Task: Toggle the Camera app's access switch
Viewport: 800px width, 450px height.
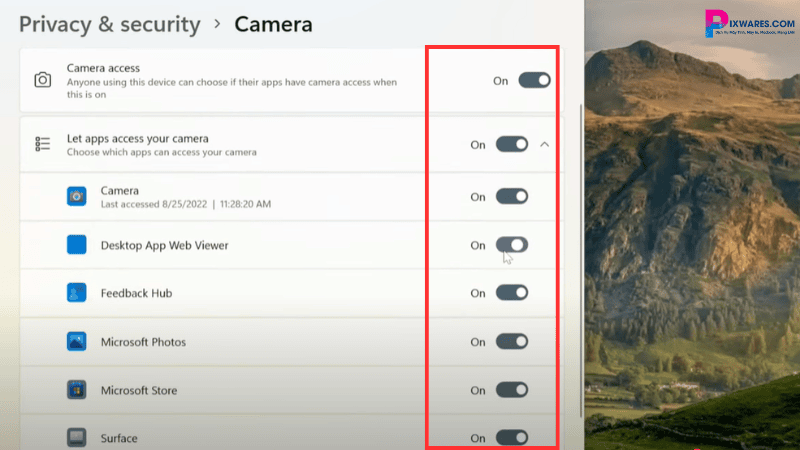Action: [512, 197]
